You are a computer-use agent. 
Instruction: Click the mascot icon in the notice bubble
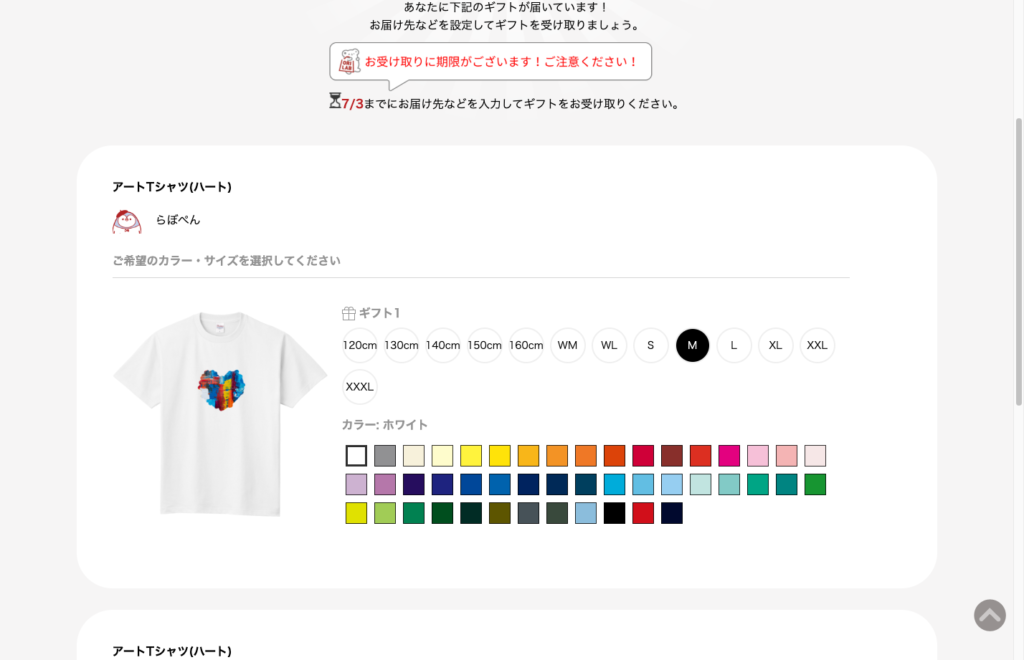tap(349, 62)
